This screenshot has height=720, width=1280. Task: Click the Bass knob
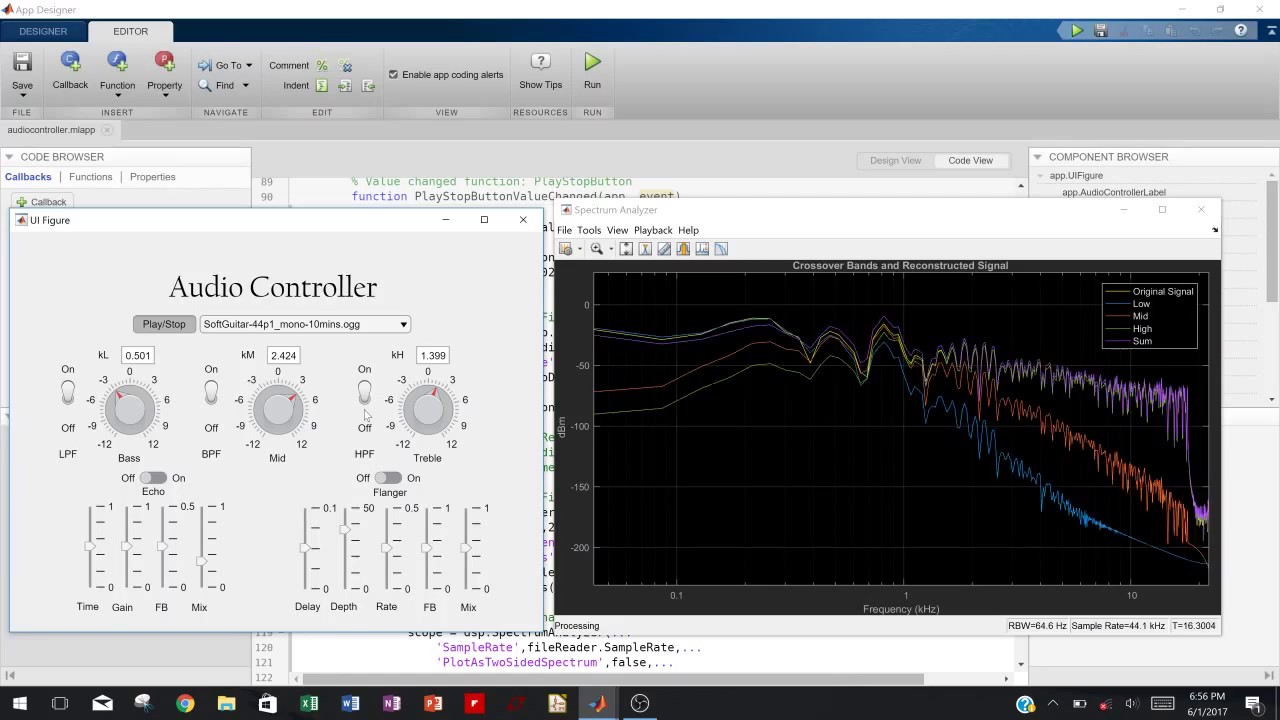(129, 410)
